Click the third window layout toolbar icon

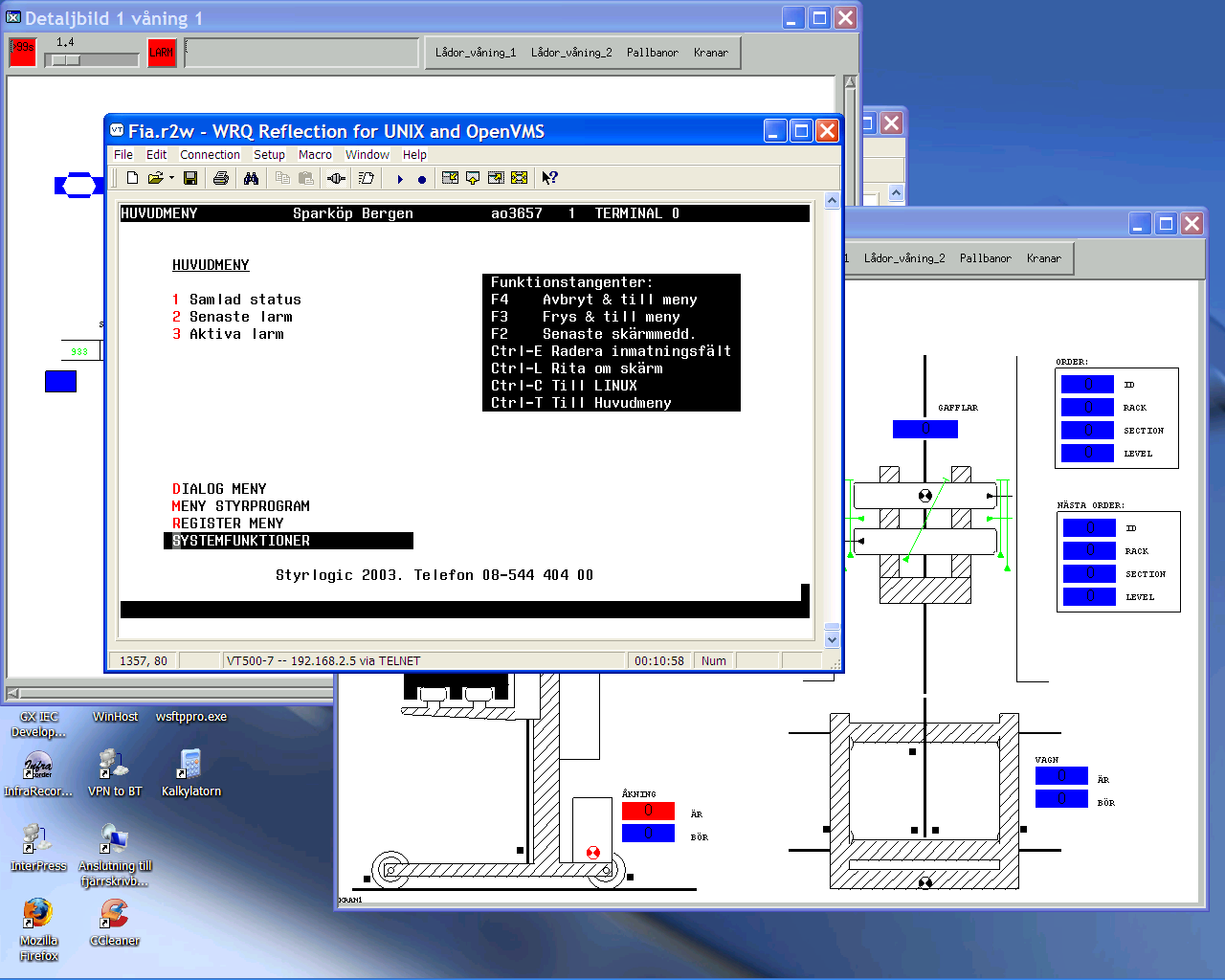tap(496, 178)
